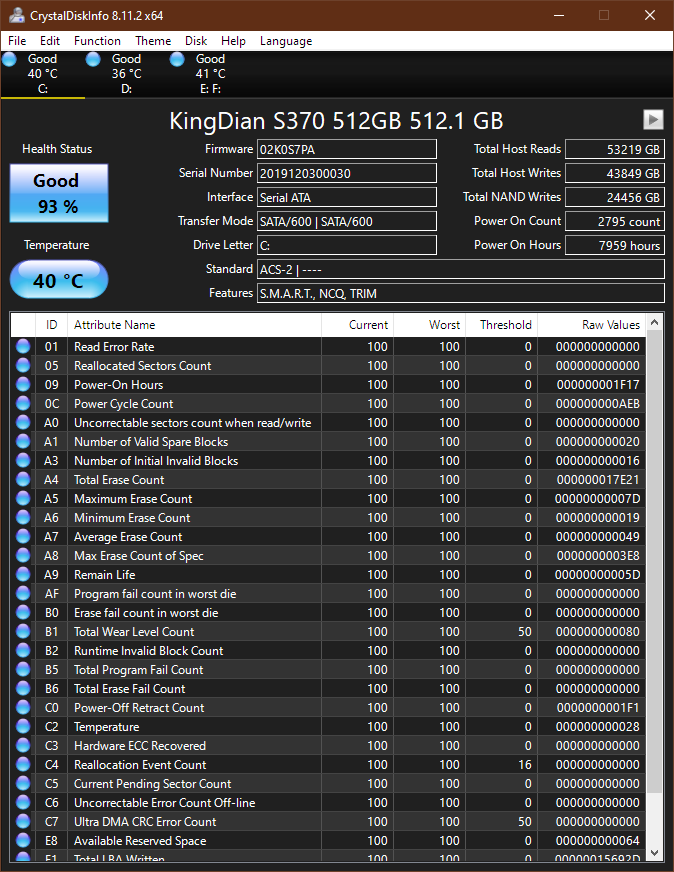Click the 40 °C temperature button
Image resolution: width=674 pixels, height=872 pixels.
click(59, 280)
